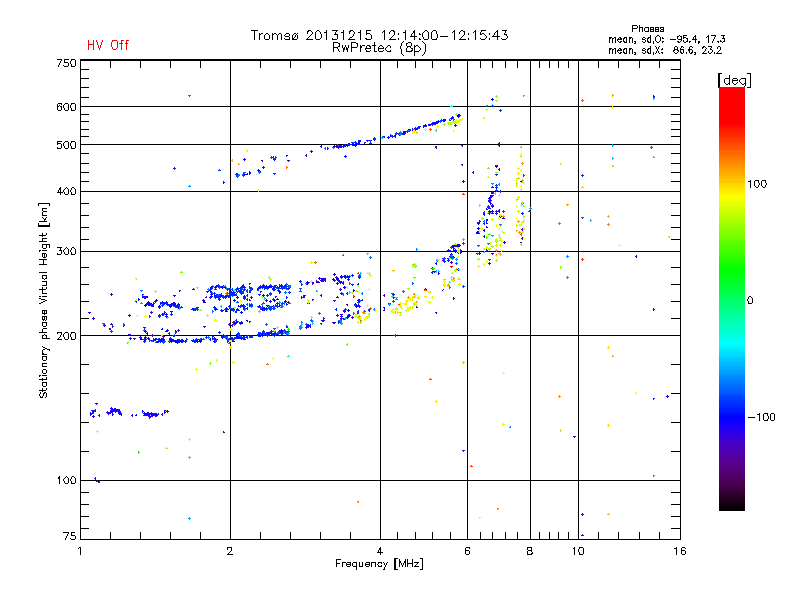The width and height of the screenshot is (800, 600).
Task: Click the y-axis tick label '400'
Action: pos(66,191)
